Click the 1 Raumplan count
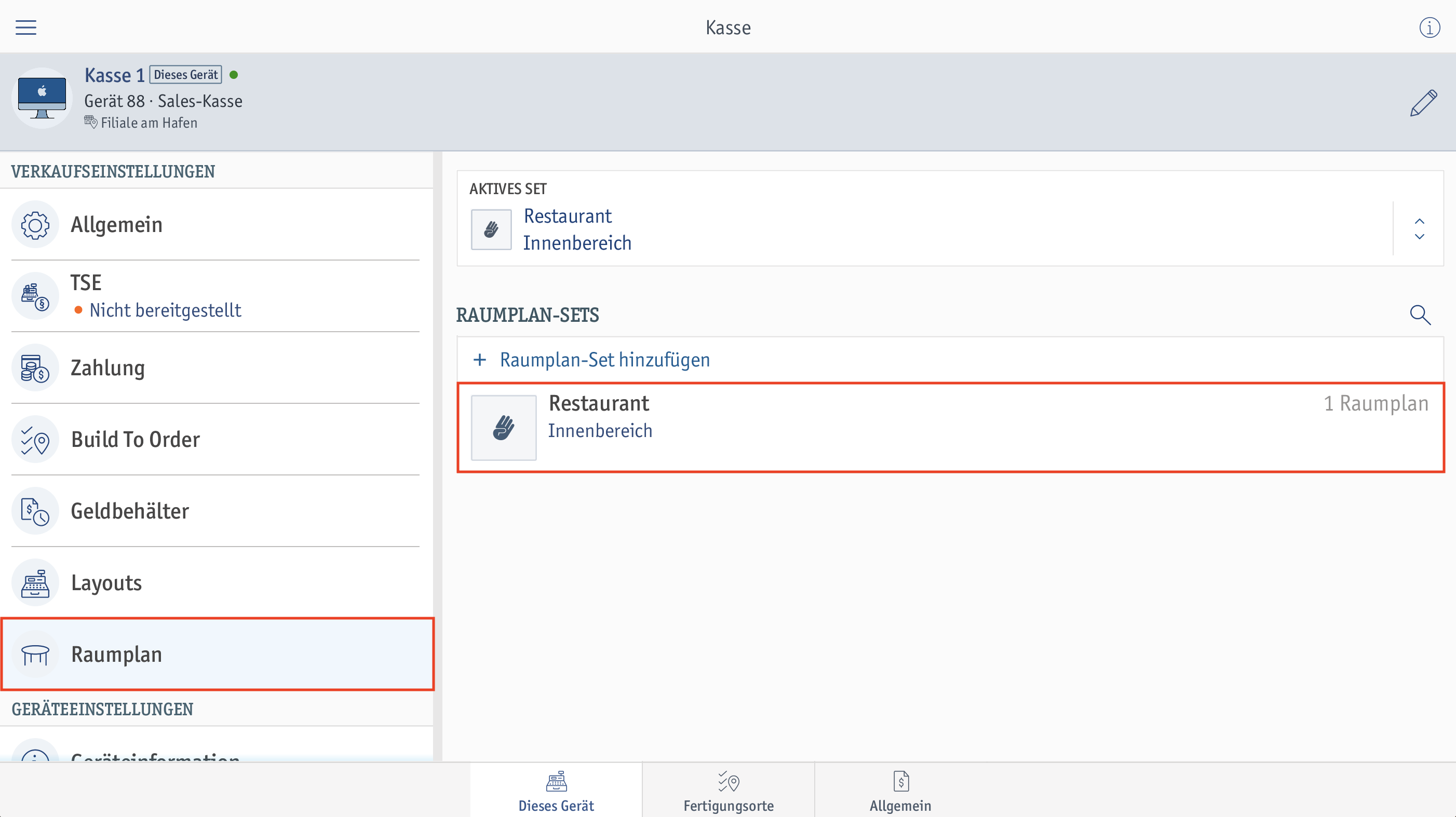This screenshot has width=1456, height=817. (1377, 403)
